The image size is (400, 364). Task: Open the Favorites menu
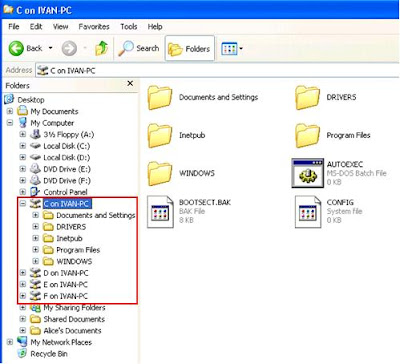[x=94, y=27]
